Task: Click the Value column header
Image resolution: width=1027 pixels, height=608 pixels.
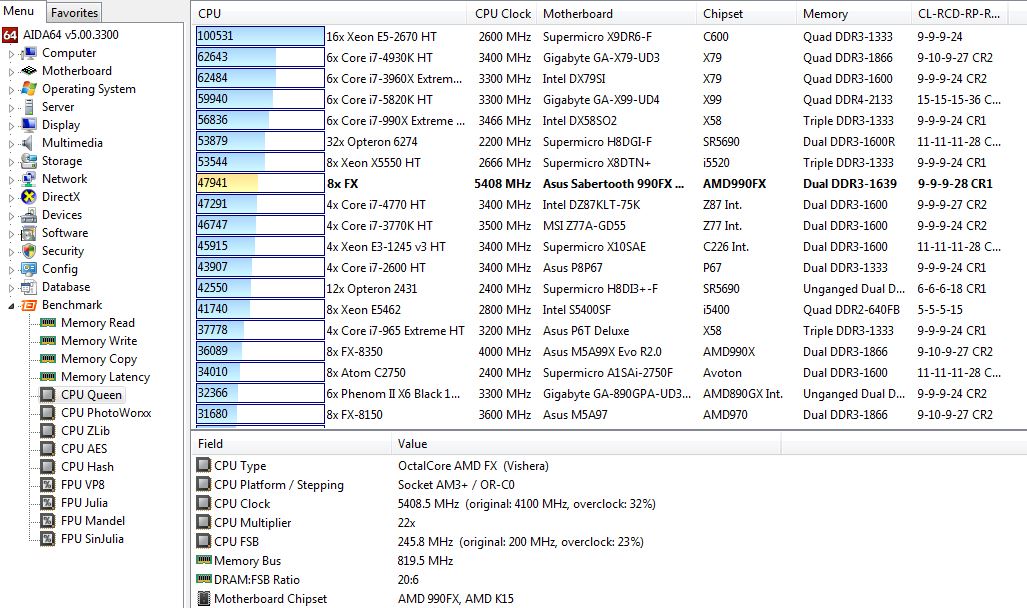Action: pyautogui.click(x=586, y=444)
